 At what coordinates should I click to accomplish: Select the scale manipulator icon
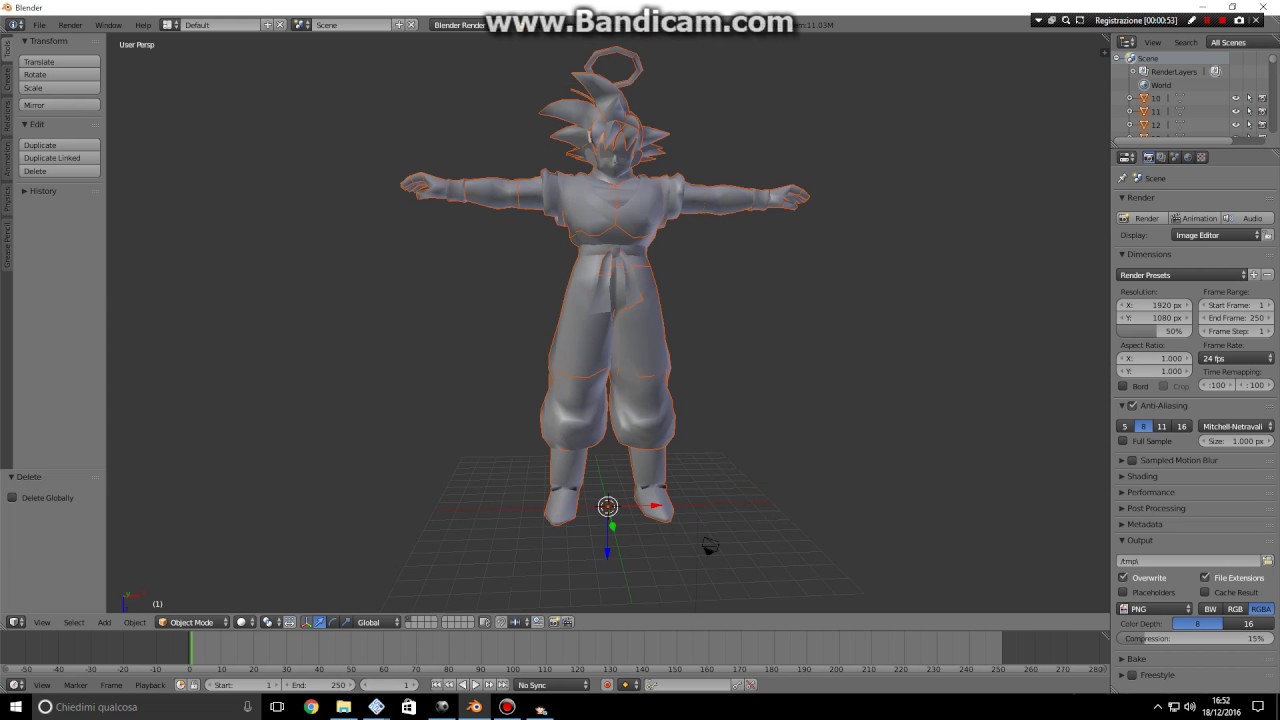(347, 622)
